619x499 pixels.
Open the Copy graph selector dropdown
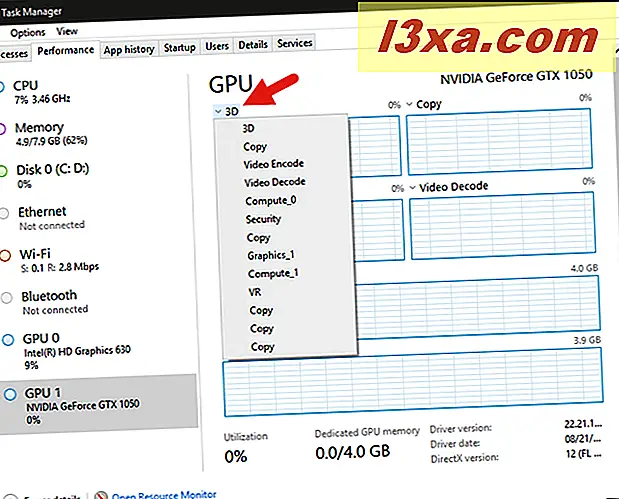point(424,105)
